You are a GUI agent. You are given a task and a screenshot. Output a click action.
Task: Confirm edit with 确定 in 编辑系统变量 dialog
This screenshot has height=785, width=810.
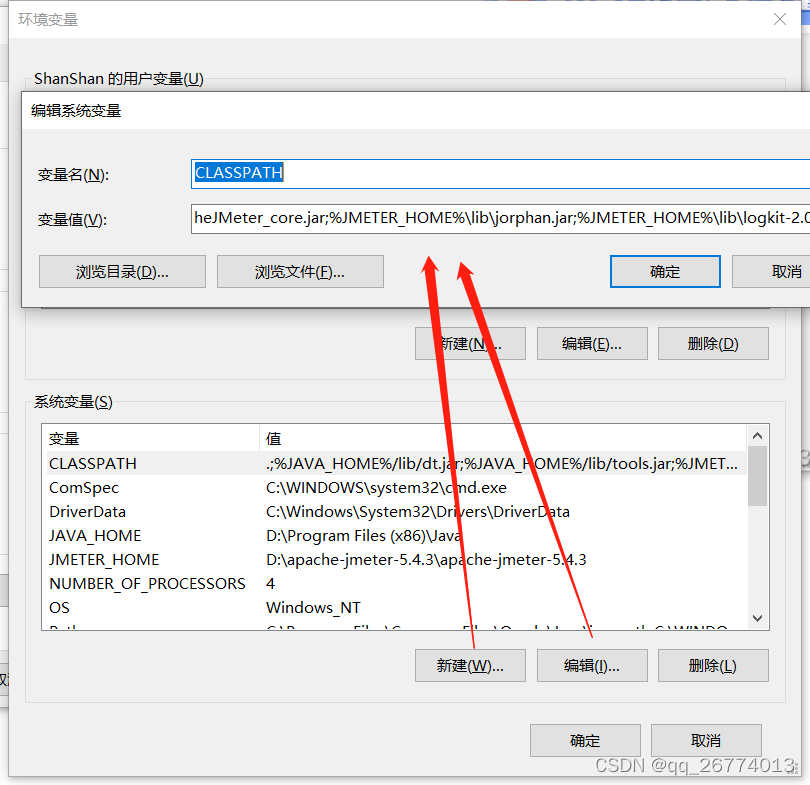[665, 271]
